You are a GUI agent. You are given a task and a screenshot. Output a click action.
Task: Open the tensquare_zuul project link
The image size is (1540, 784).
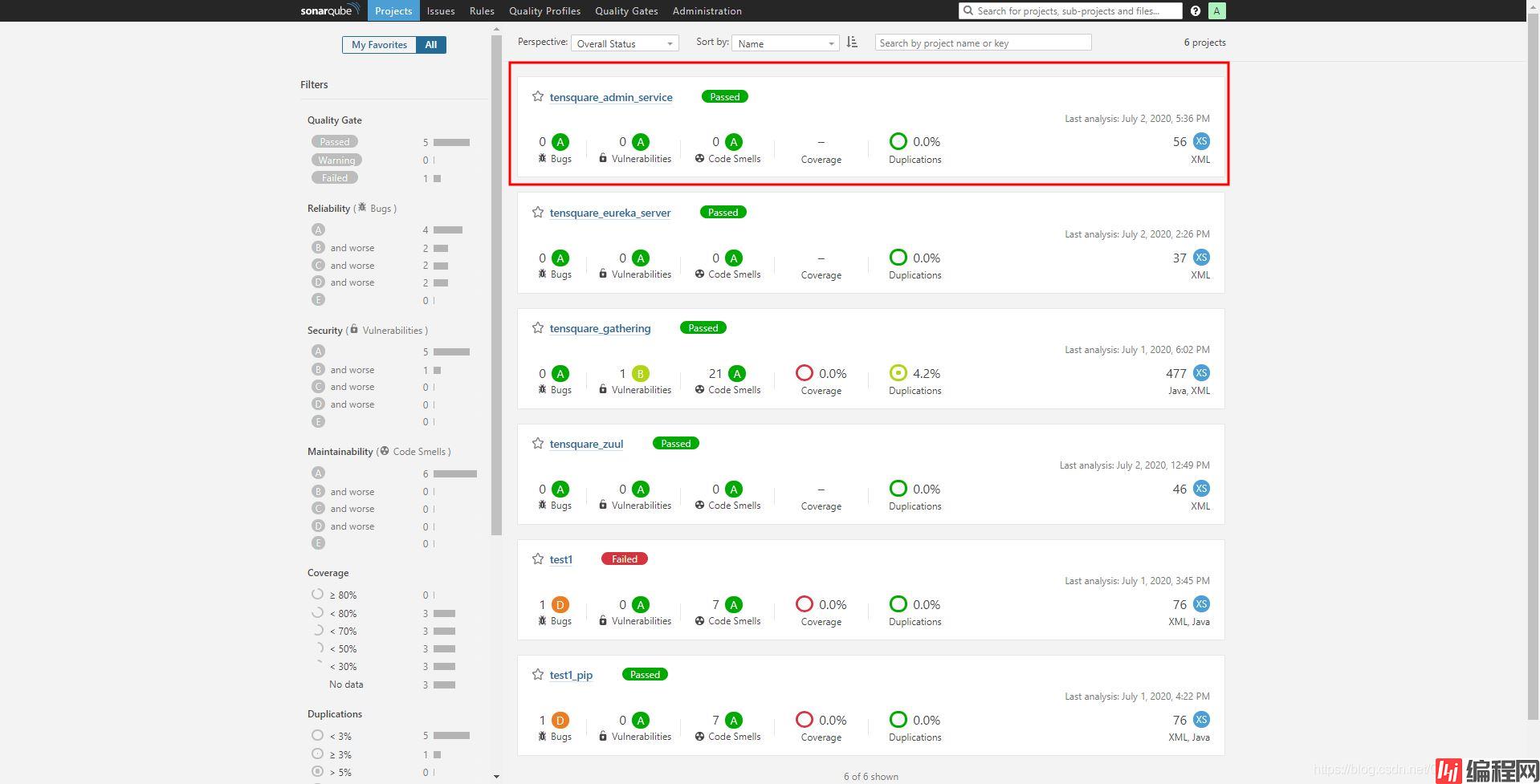pos(586,444)
